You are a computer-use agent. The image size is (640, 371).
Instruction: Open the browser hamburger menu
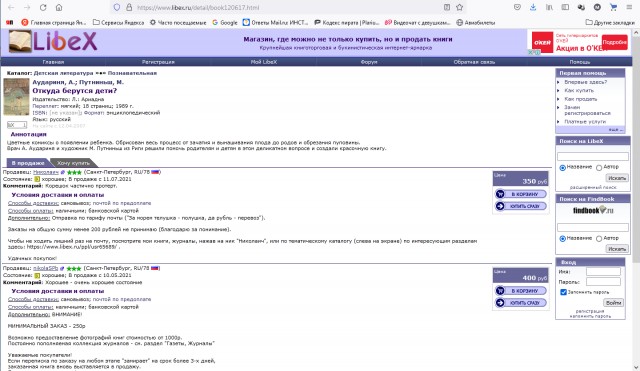[x=629, y=7]
